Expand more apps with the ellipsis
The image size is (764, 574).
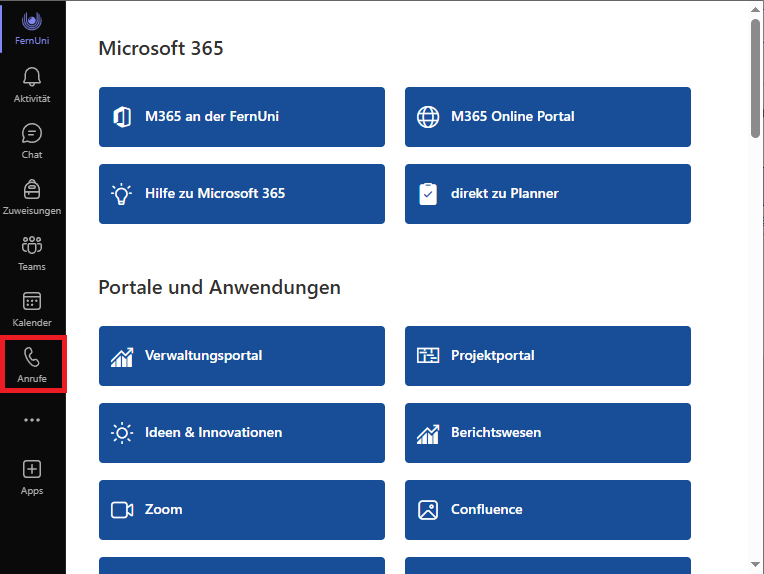tap(32, 420)
